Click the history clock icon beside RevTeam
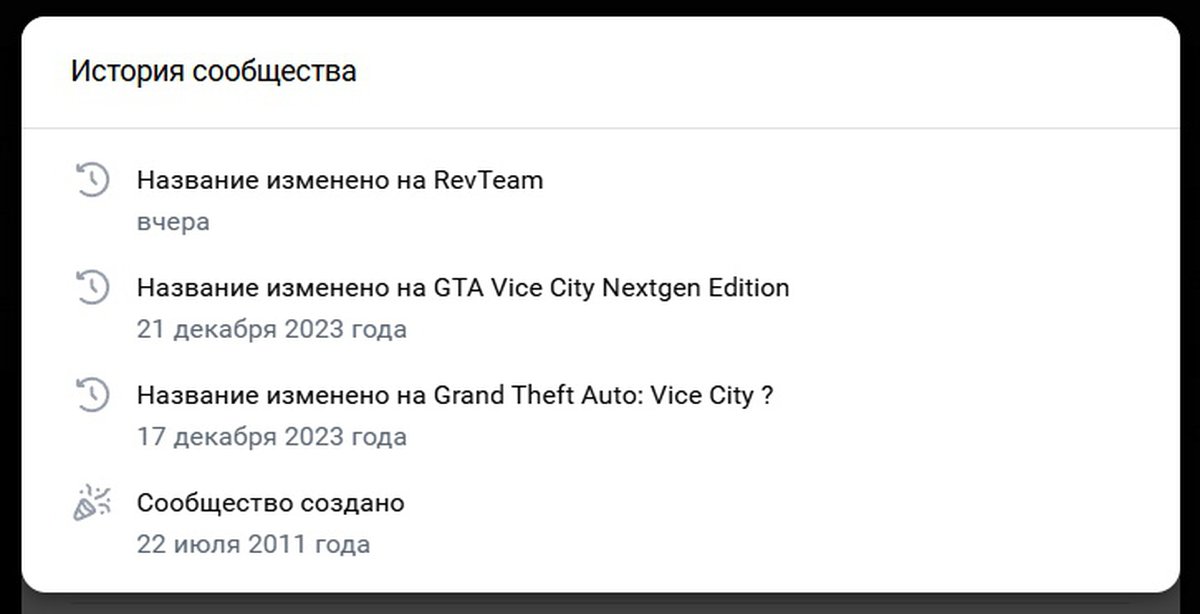 pyautogui.click(x=91, y=181)
